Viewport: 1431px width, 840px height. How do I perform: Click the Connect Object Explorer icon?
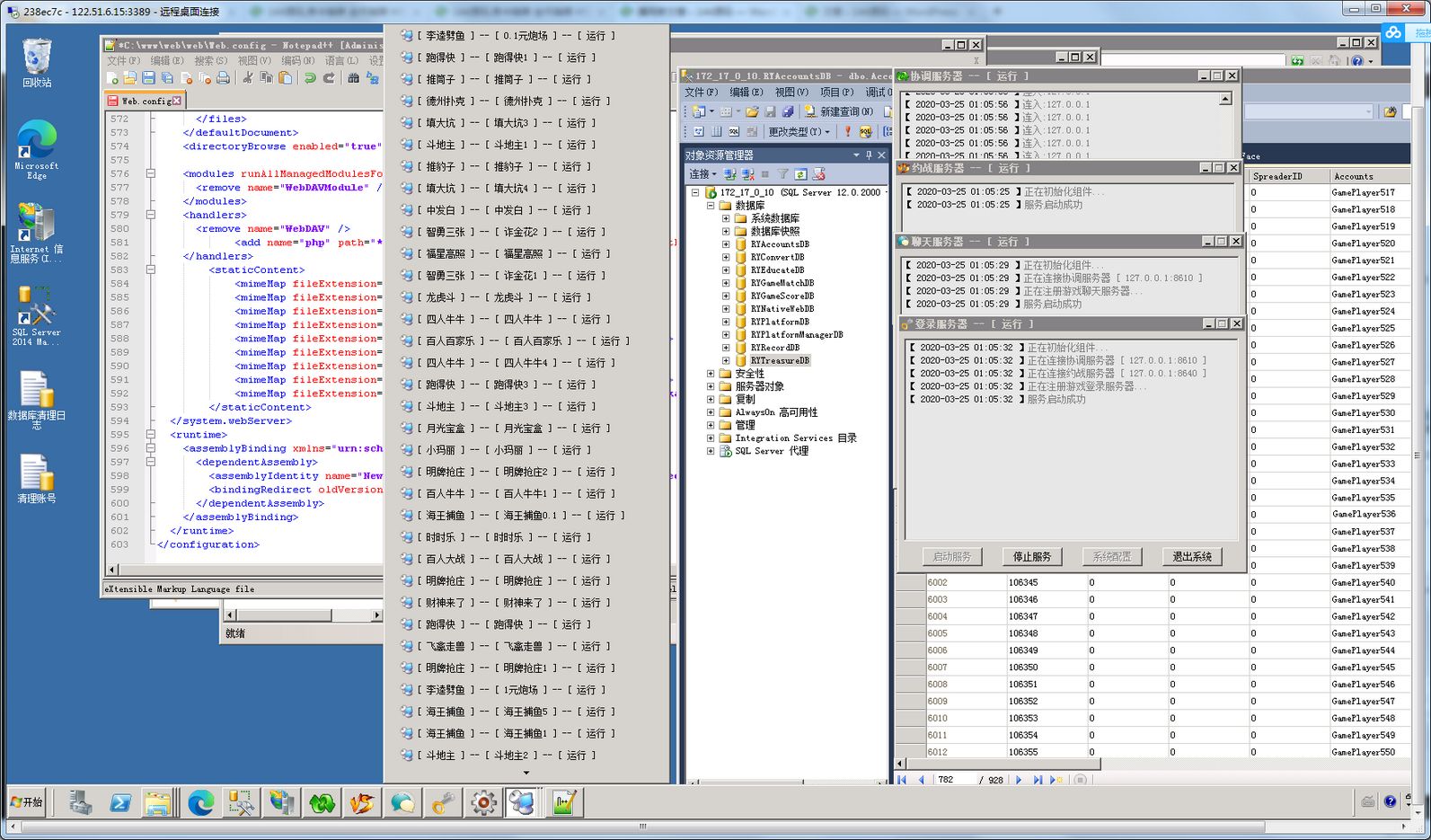pyautogui.click(x=729, y=174)
